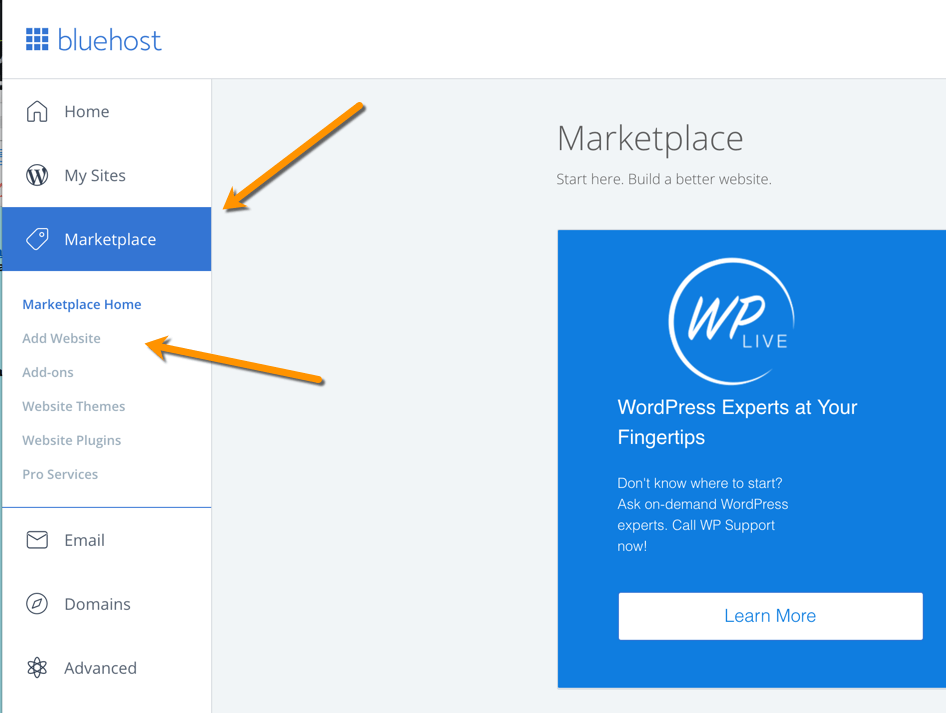Navigate to My Sites
The height and width of the screenshot is (713, 946).
tap(95, 175)
